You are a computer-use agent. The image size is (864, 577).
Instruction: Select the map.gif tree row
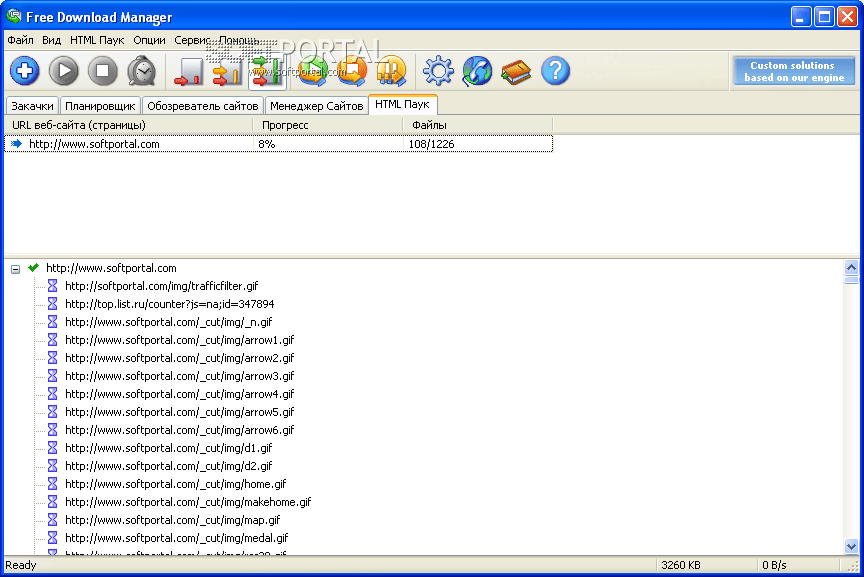pyautogui.click(x=172, y=520)
